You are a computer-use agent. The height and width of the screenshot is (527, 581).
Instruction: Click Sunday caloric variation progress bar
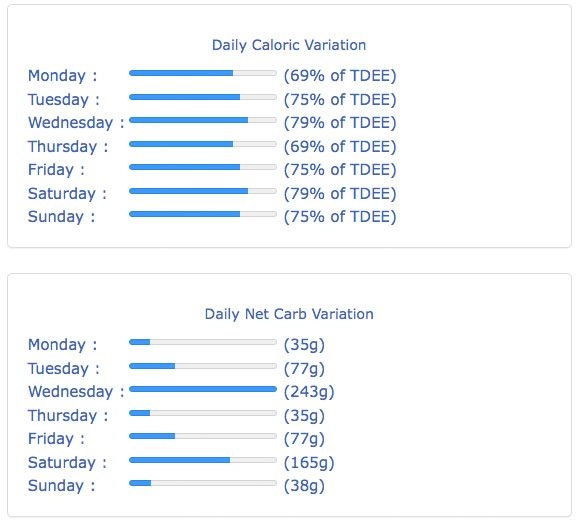pos(203,214)
